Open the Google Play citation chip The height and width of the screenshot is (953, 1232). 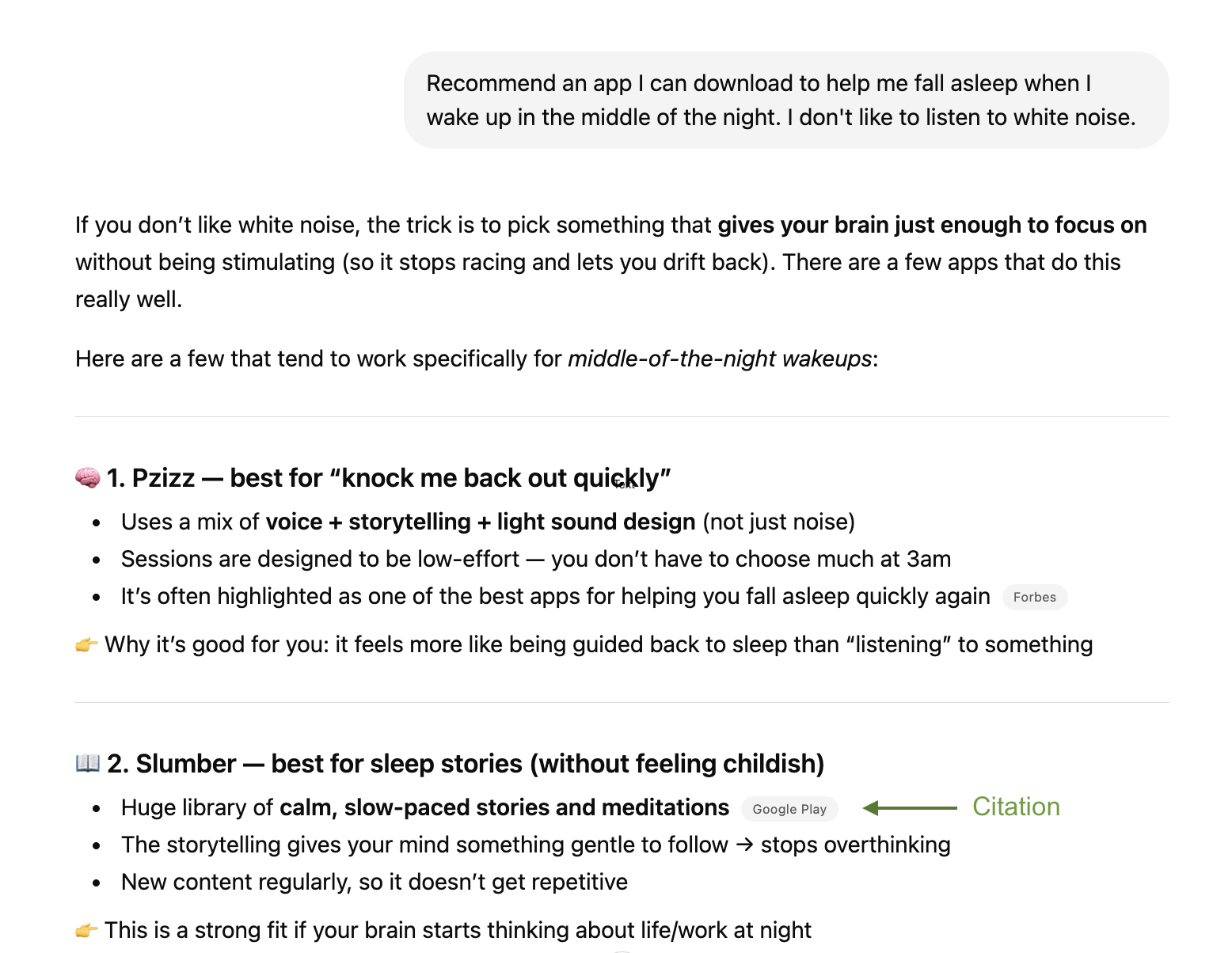pos(789,809)
